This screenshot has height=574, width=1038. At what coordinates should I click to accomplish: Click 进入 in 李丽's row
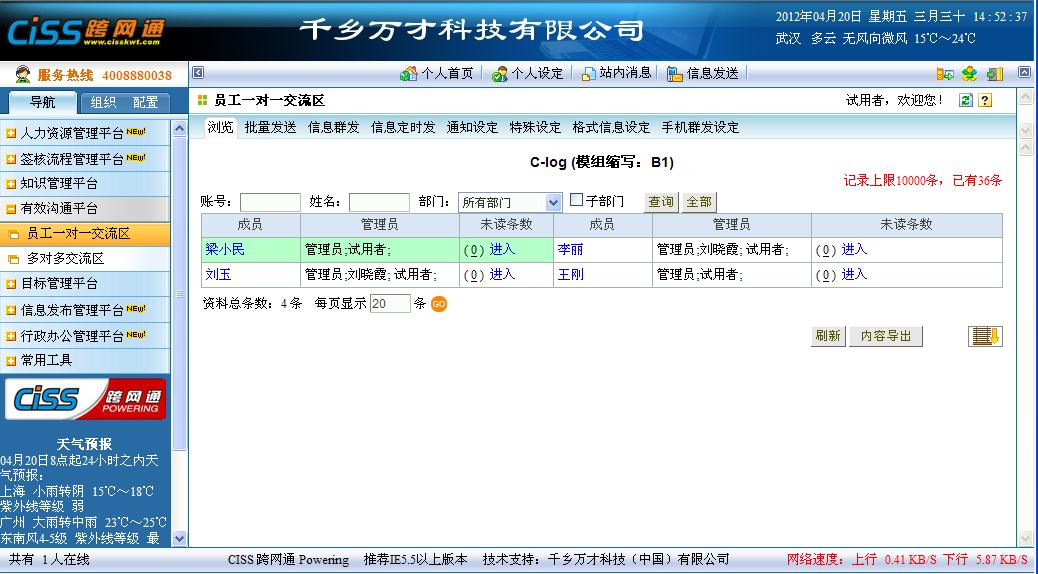(855, 250)
